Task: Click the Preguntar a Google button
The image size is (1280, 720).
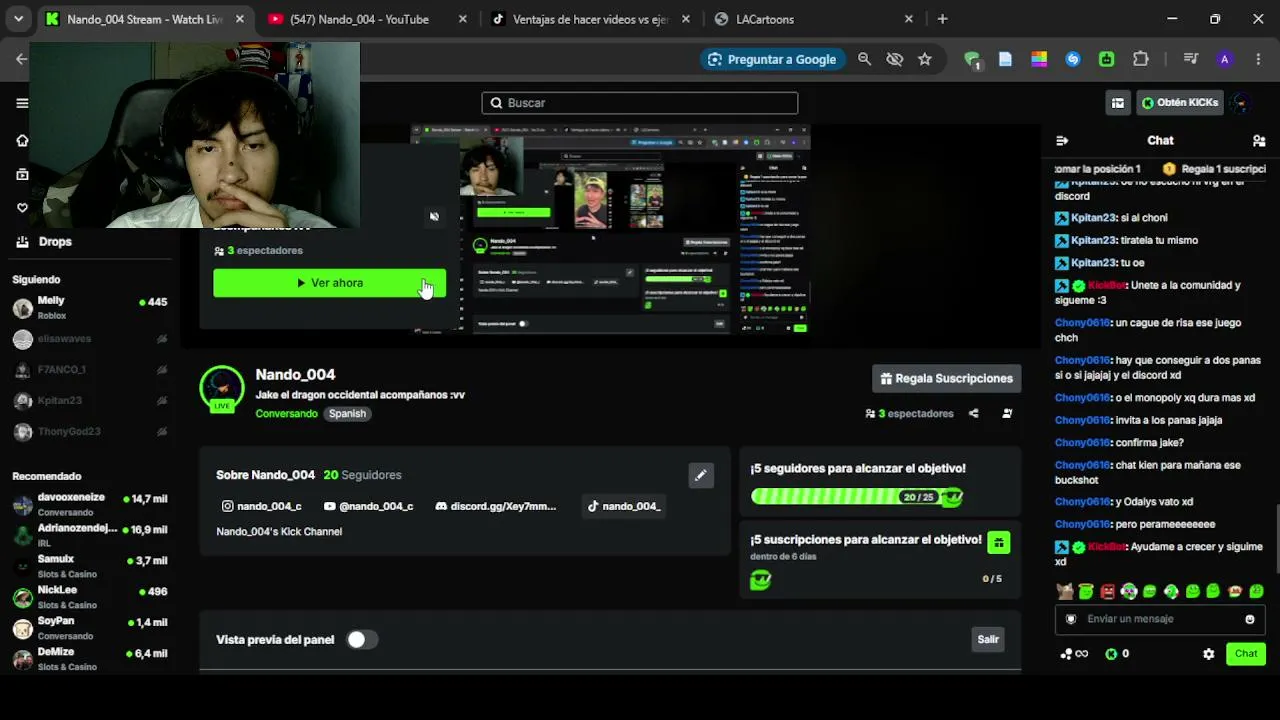Action: 772,59
